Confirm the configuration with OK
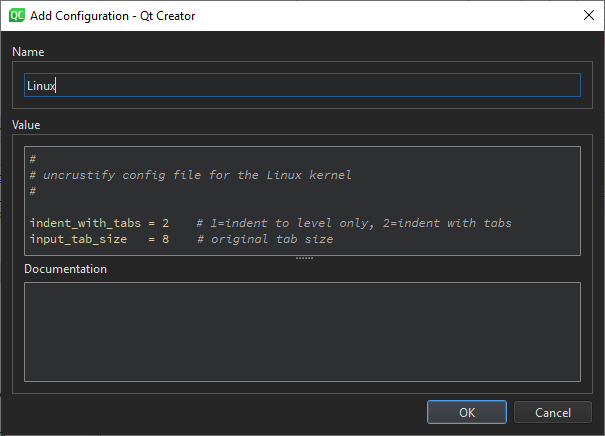This screenshot has width=605, height=436. coord(466,412)
